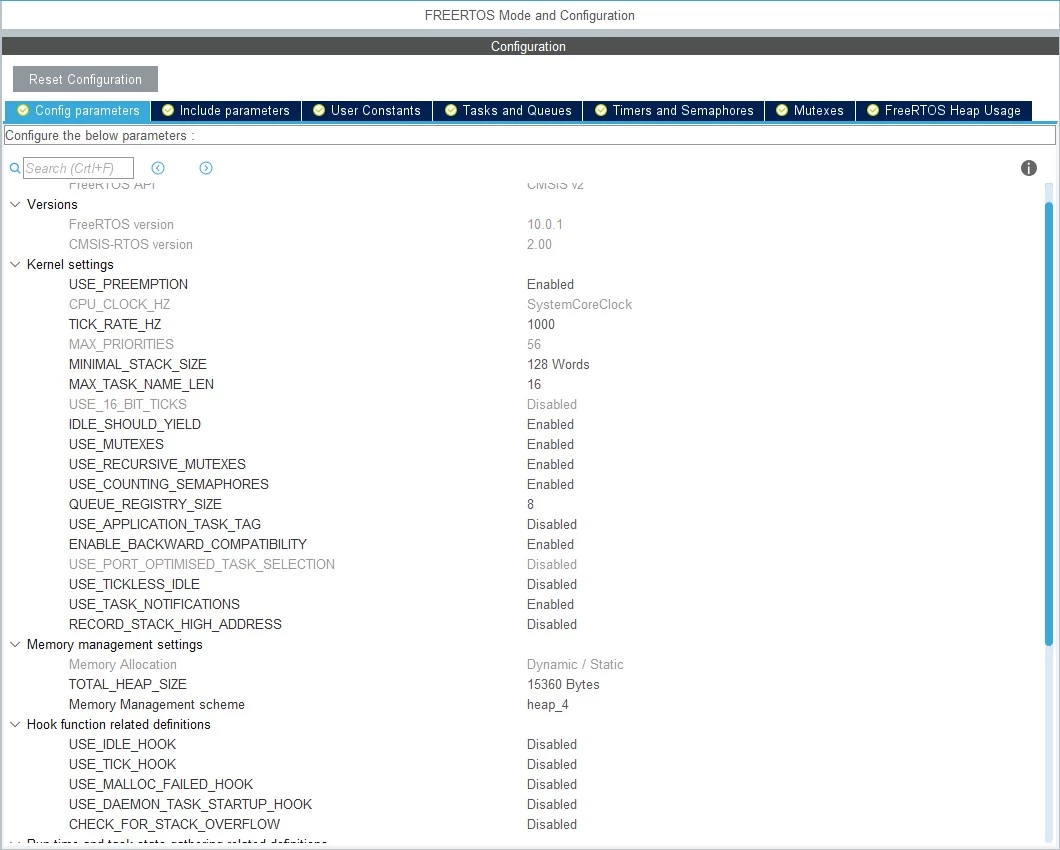Change USE_PREEMPTION Enabled value

550,285
